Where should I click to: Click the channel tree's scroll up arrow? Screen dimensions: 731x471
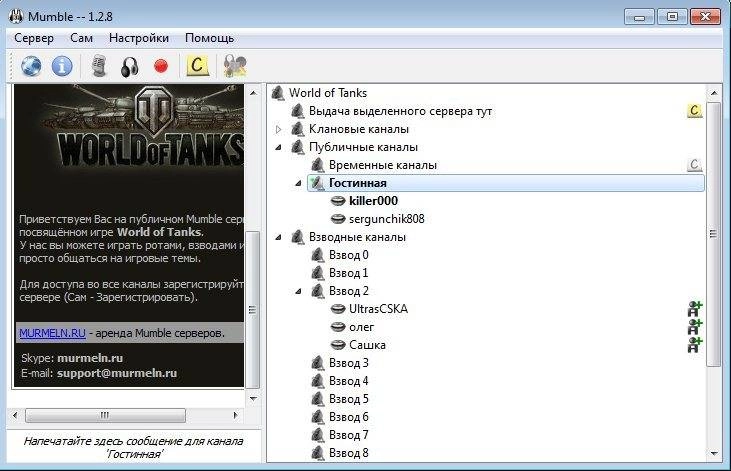click(714, 93)
